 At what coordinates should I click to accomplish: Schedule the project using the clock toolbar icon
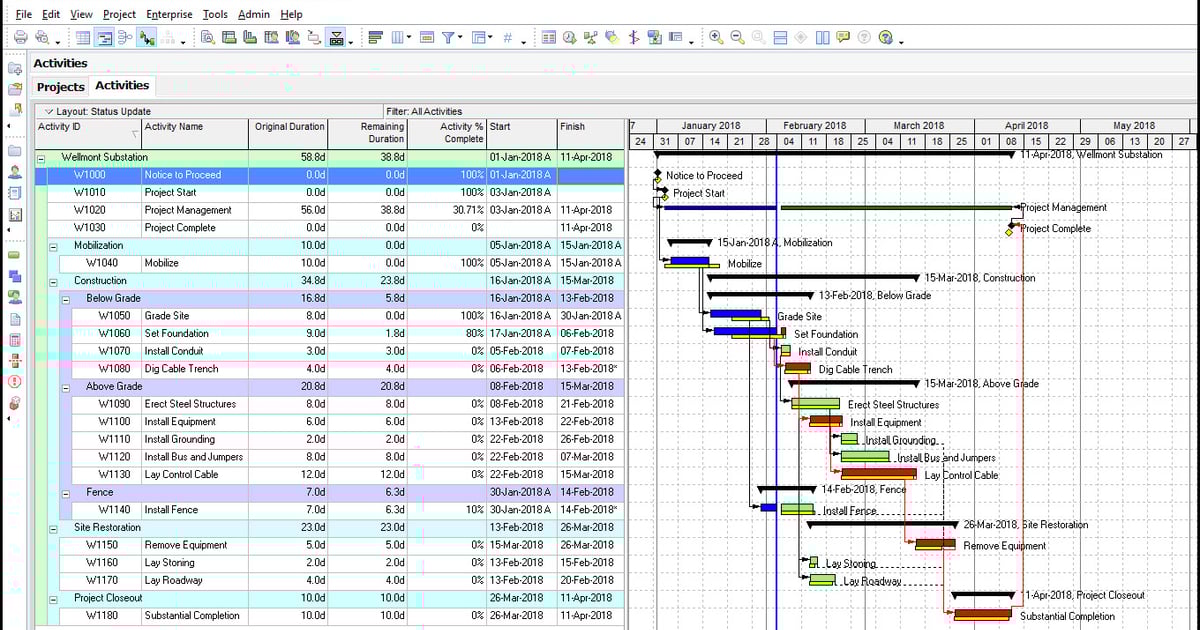pos(568,38)
